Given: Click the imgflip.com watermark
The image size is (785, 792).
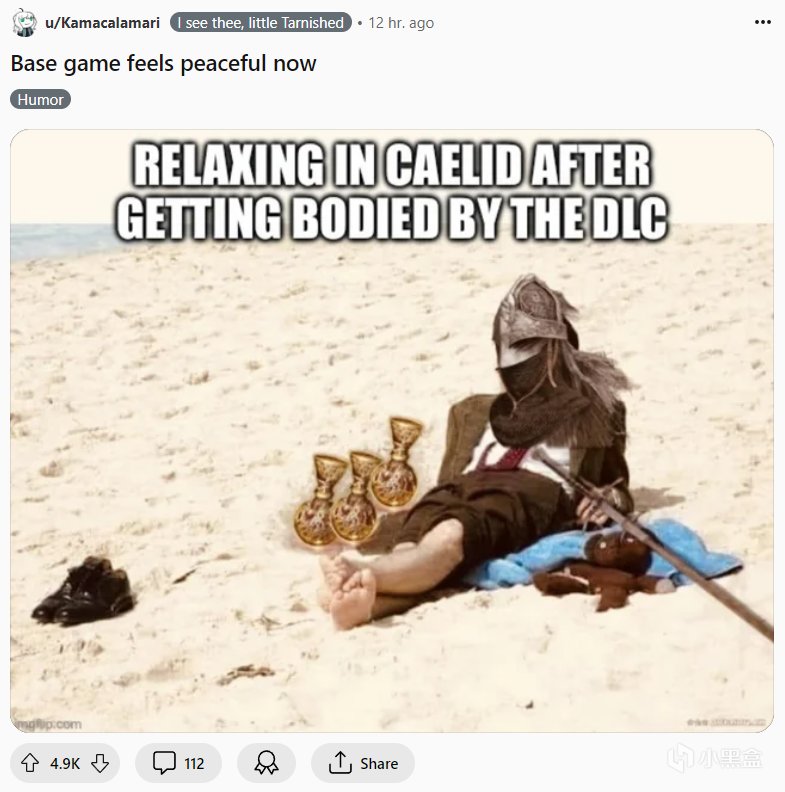Looking at the screenshot, I should [48, 724].
